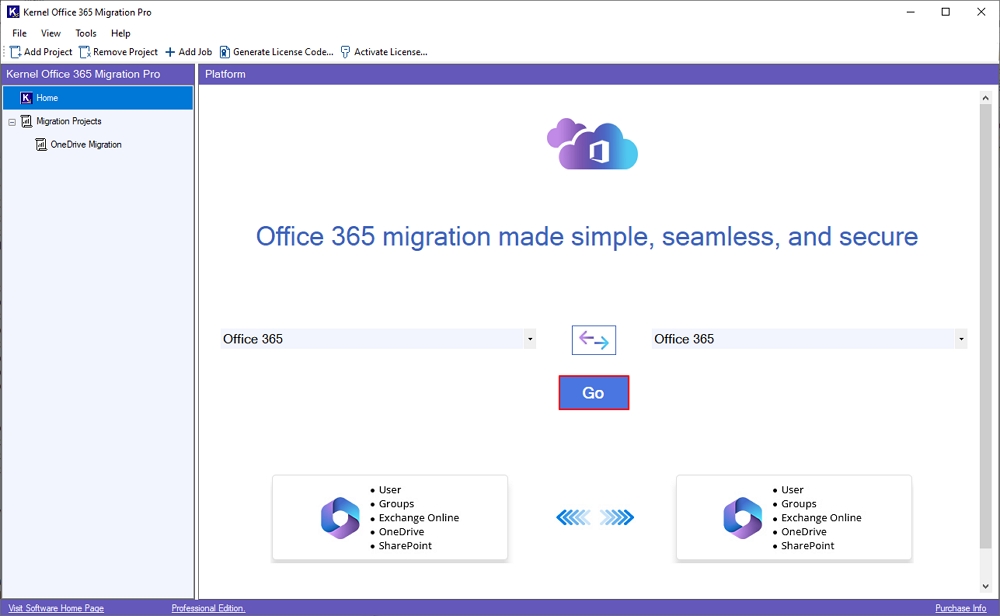Click the swap direction arrows between platforms
This screenshot has width=1000, height=616.
click(593, 339)
